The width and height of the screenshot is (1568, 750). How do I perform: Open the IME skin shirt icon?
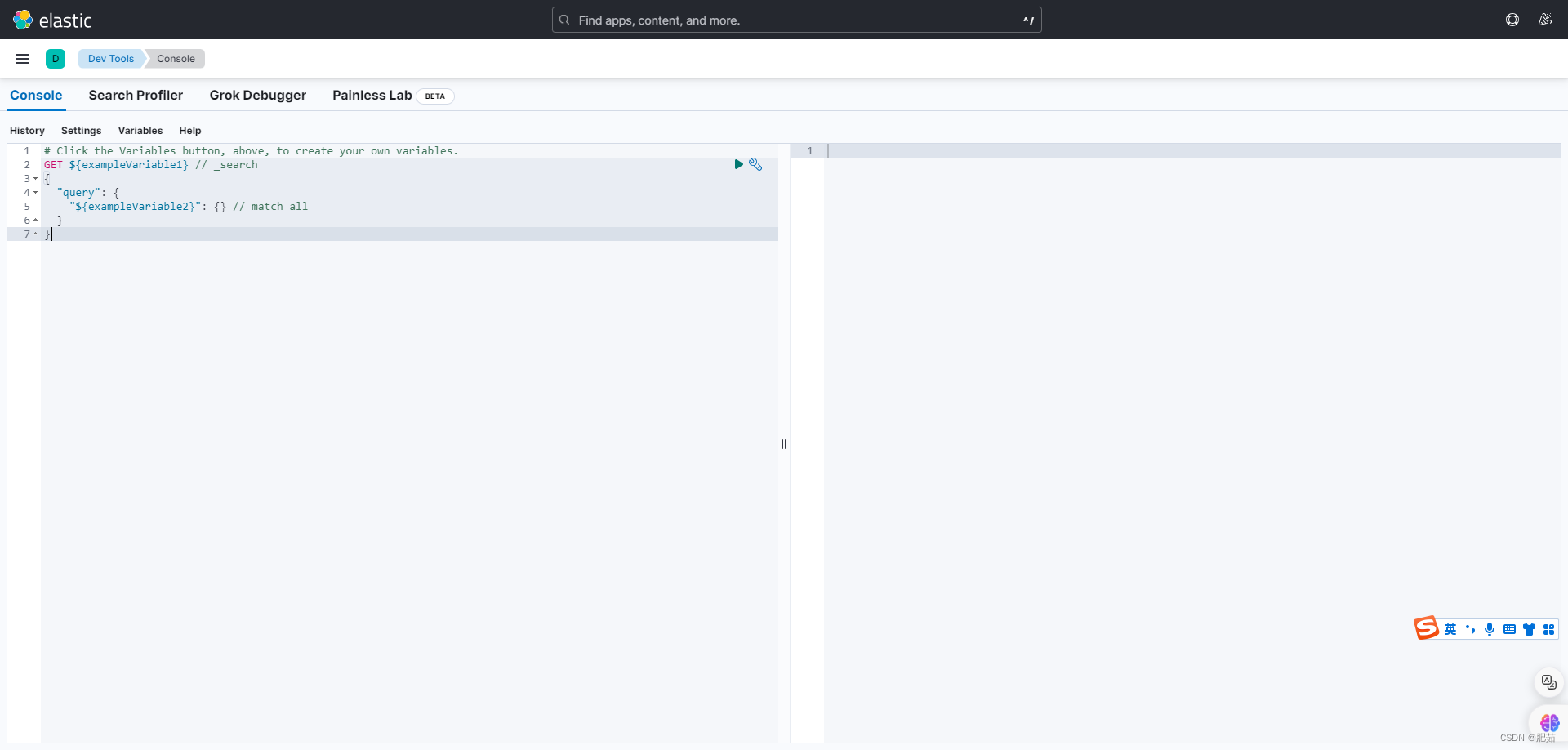(1529, 629)
